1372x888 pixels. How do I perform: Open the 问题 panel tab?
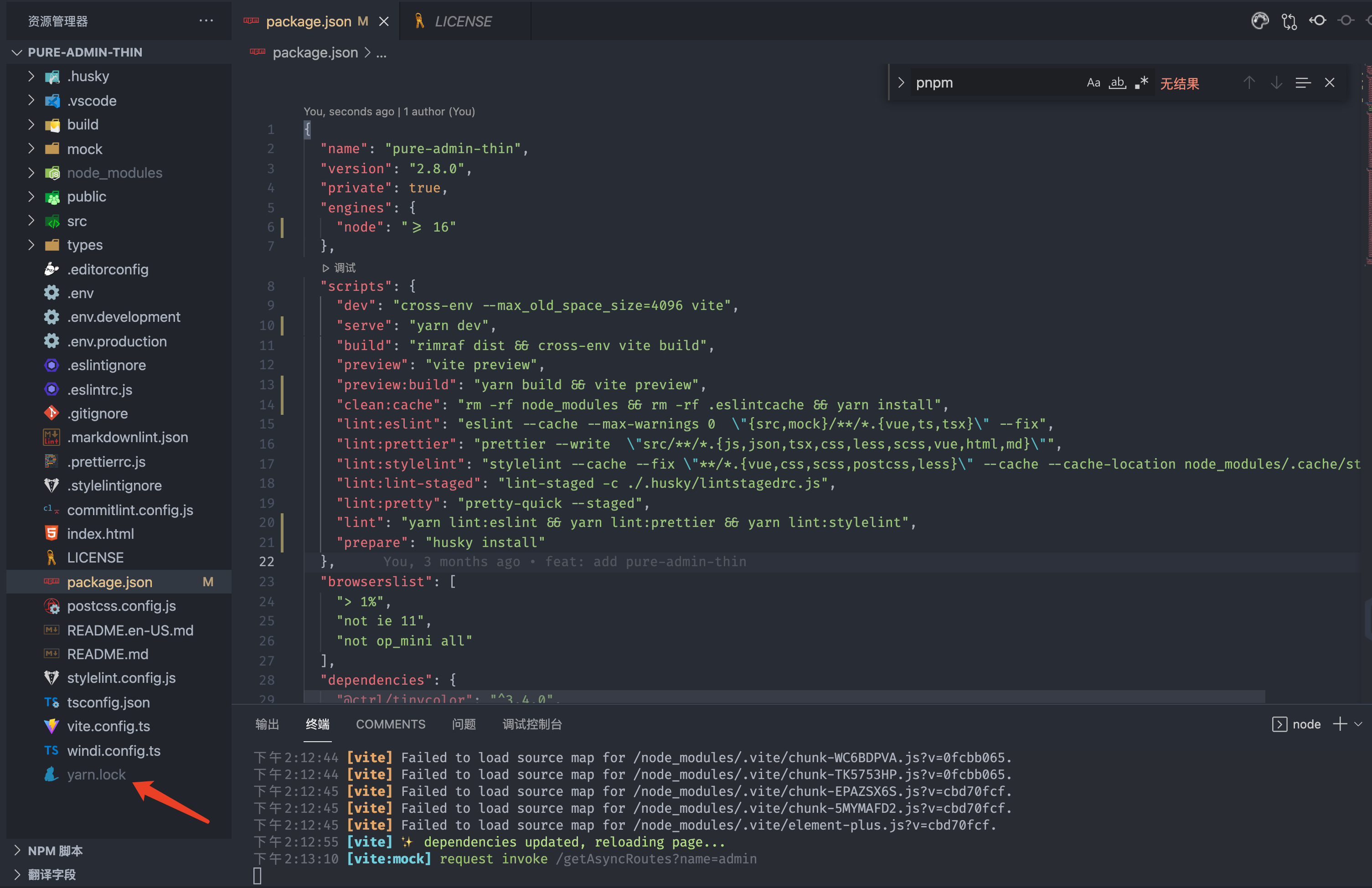[464, 724]
